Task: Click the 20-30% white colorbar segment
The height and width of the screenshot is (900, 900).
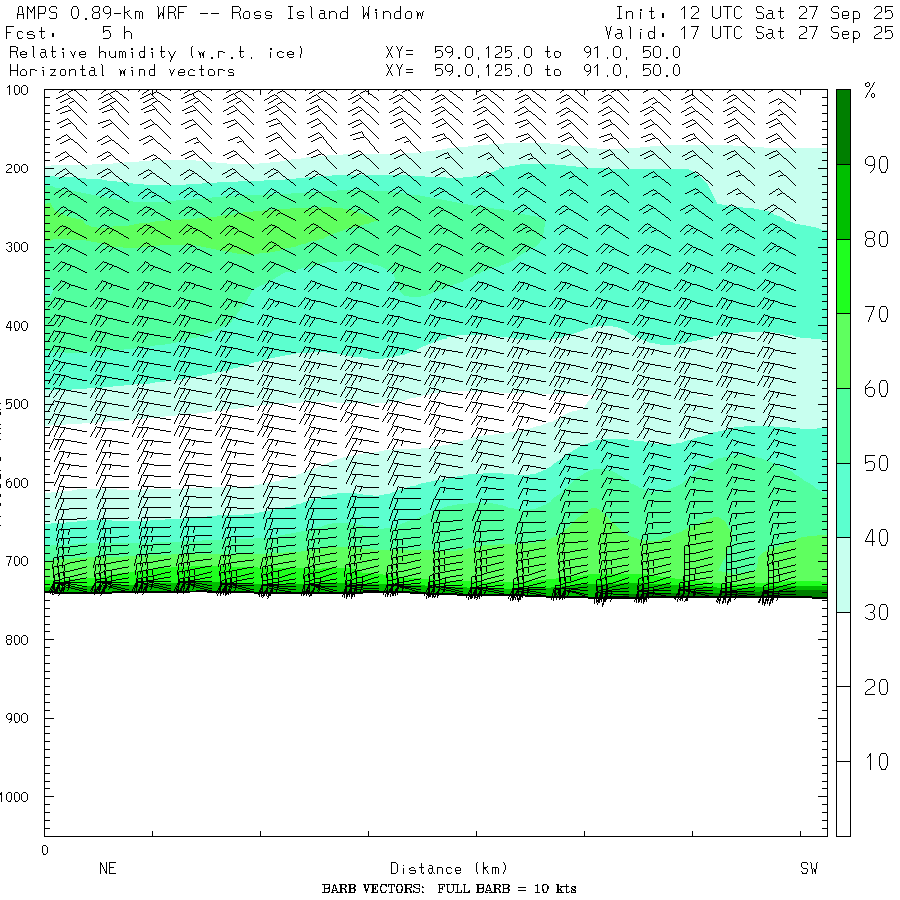Action: click(x=843, y=649)
